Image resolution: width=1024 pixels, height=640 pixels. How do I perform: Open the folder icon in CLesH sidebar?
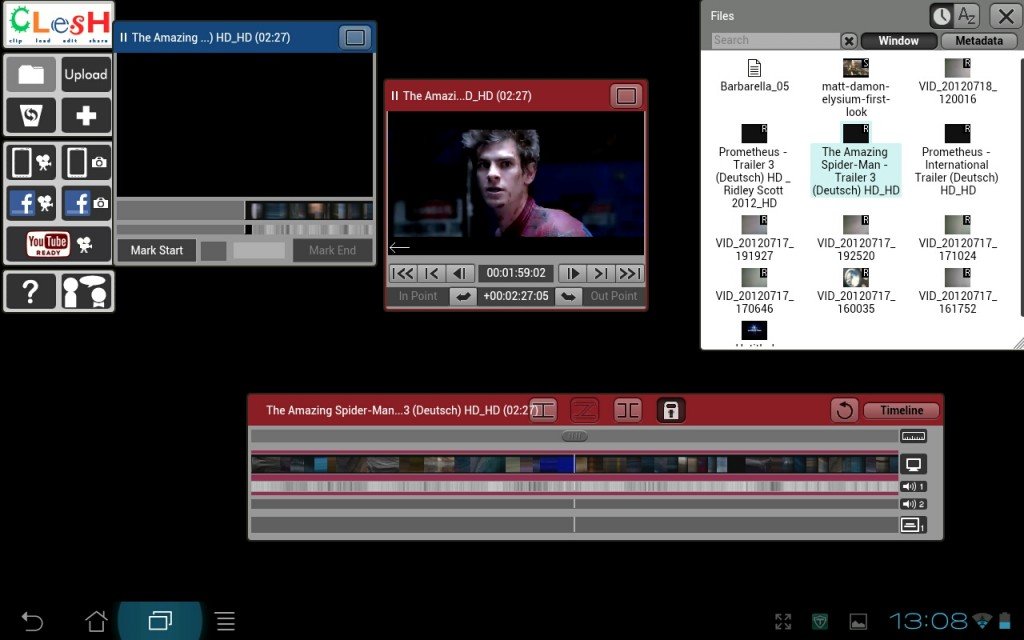click(31, 75)
